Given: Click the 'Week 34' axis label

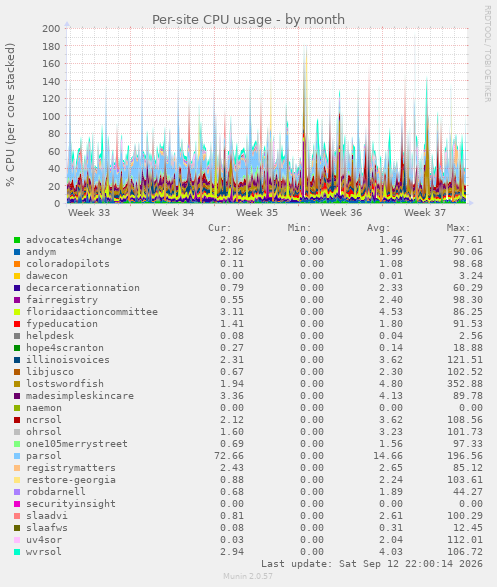Looking at the screenshot, I should [173, 213].
